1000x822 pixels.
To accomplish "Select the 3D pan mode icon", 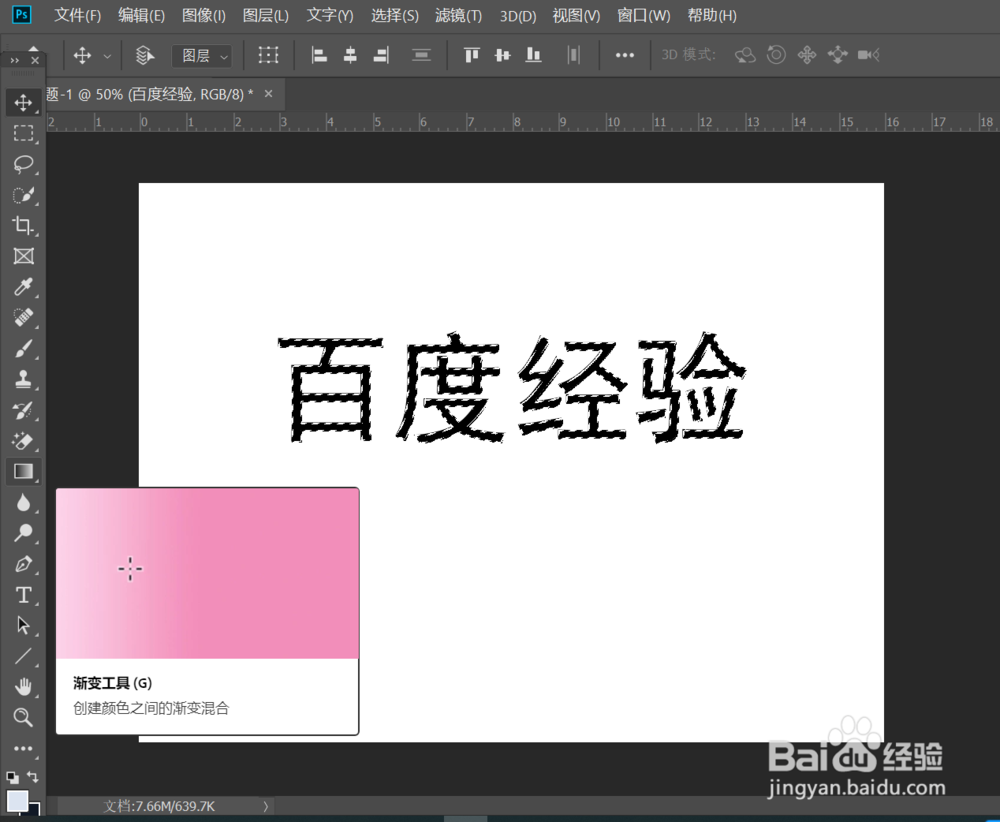I will (x=807, y=55).
